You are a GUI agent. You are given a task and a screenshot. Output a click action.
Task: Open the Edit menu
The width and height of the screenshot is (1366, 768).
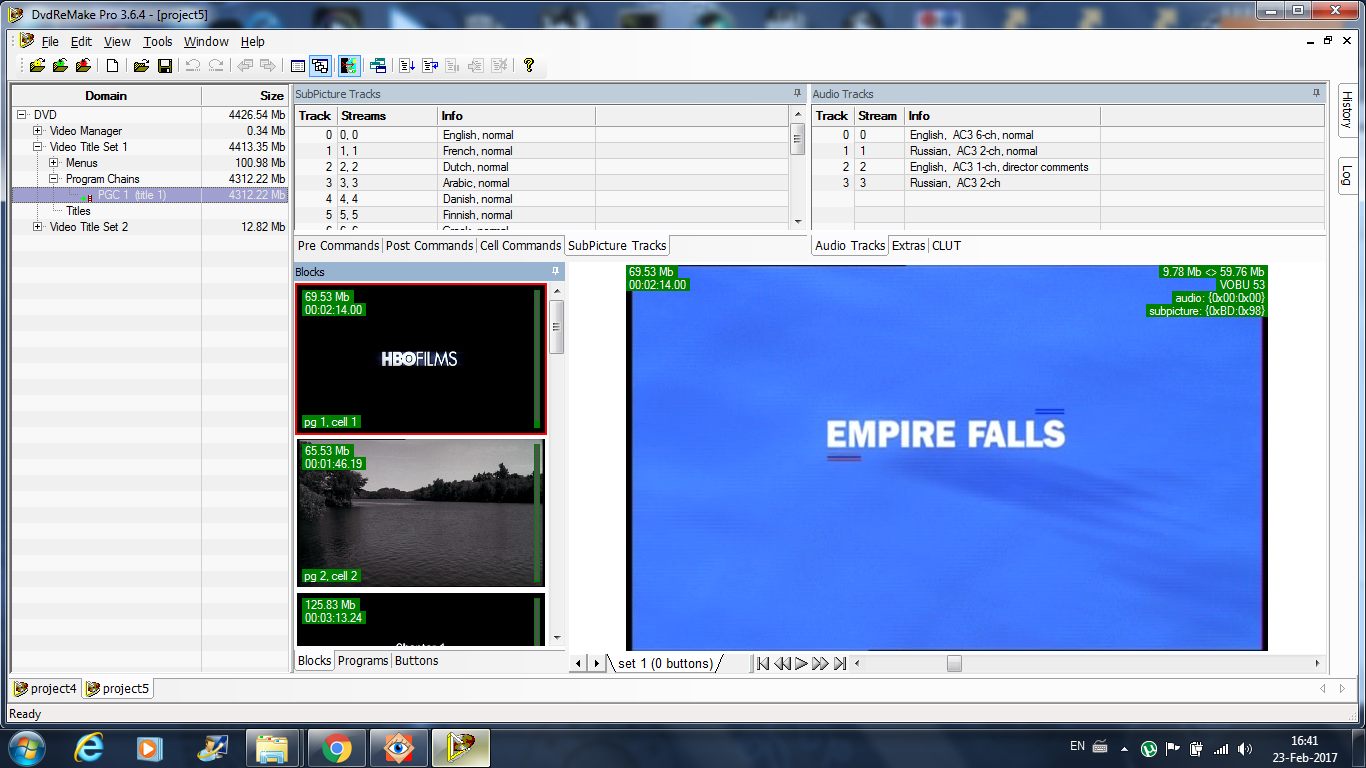[81, 41]
